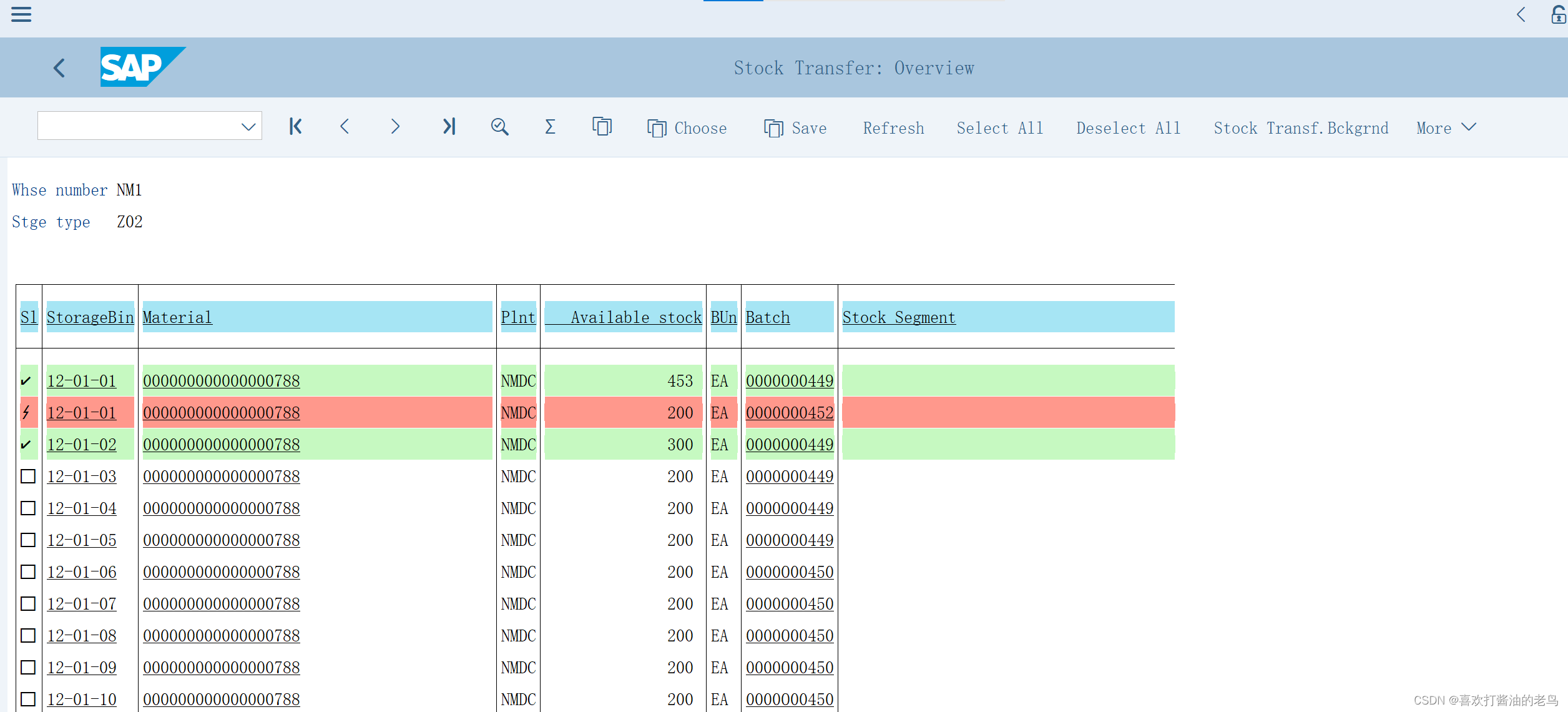The width and height of the screenshot is (1568, 712).
Task: Tick the checkbox on row 12-01-06
Action: click(28, 571)
